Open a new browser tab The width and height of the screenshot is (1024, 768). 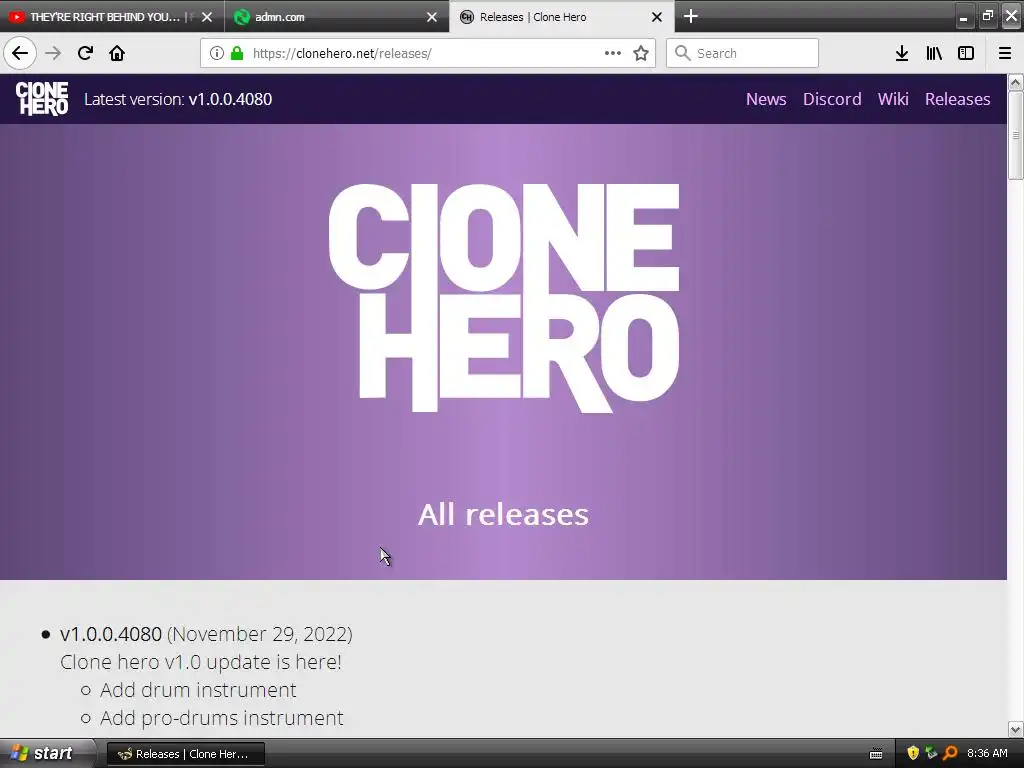click(x=691, y=16)
